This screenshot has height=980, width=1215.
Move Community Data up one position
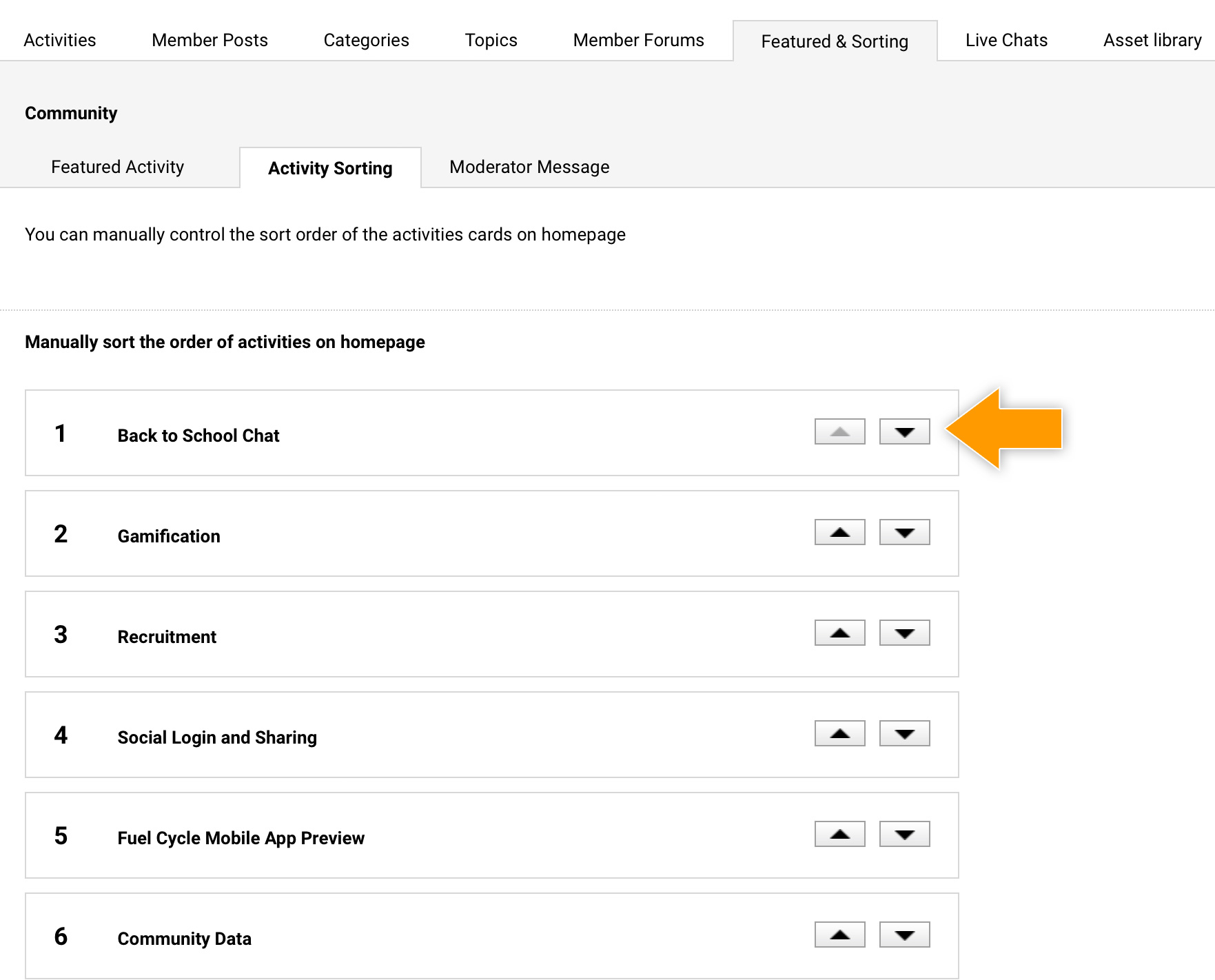839,935
